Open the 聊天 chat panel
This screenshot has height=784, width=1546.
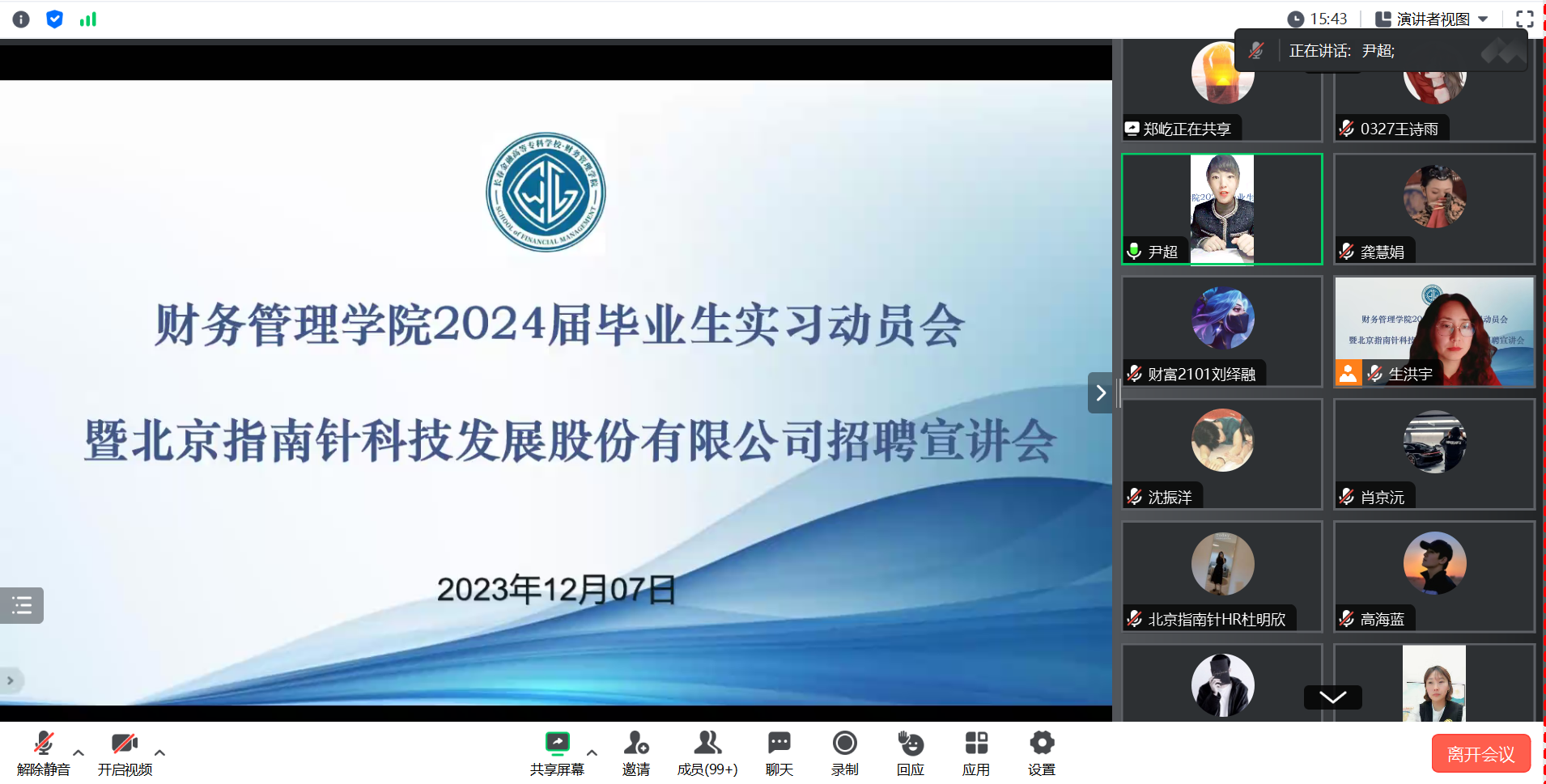click(x=779, y=753)
